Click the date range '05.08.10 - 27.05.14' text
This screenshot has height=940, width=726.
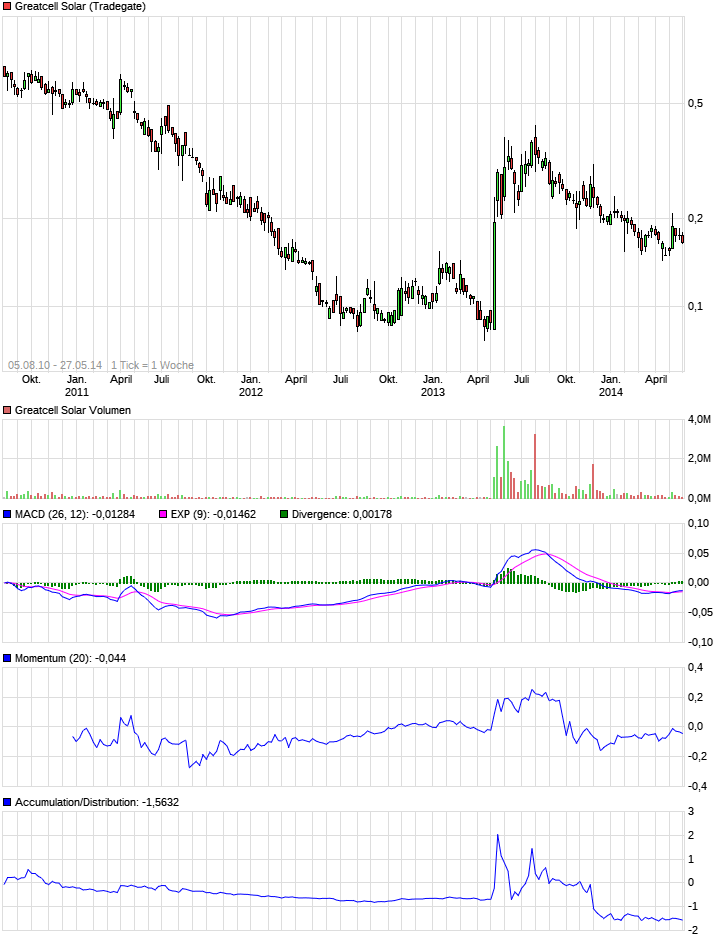point(55,365)
